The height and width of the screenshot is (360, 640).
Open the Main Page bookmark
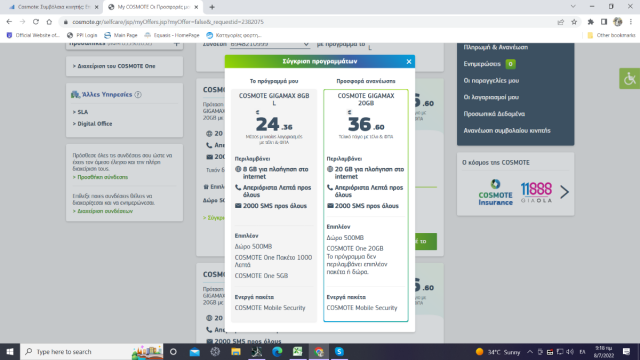[x=121, y=35]
